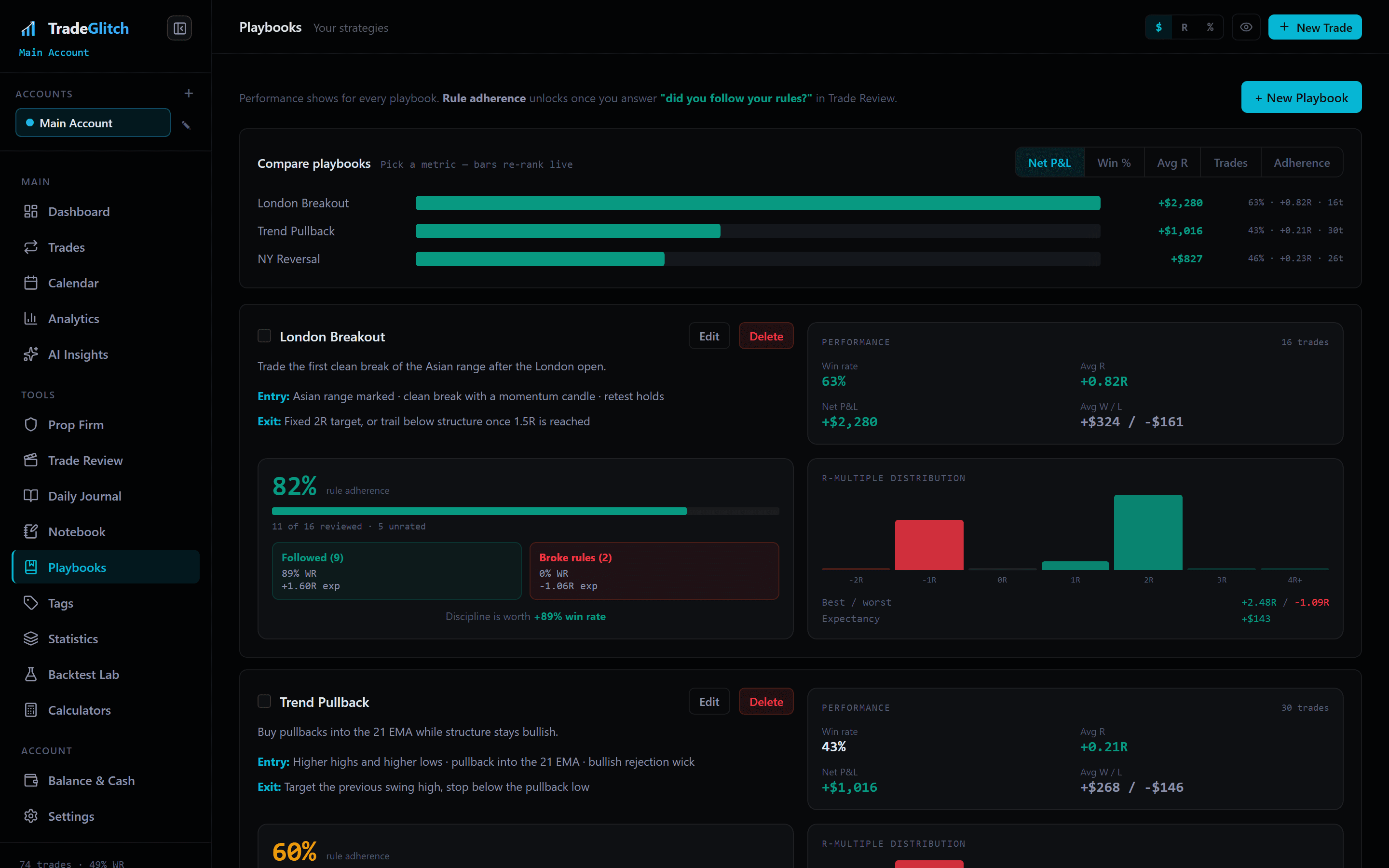Delete the Trend Pullback playbook
This screenshot has height=868, width=1389.
point(766,701)
